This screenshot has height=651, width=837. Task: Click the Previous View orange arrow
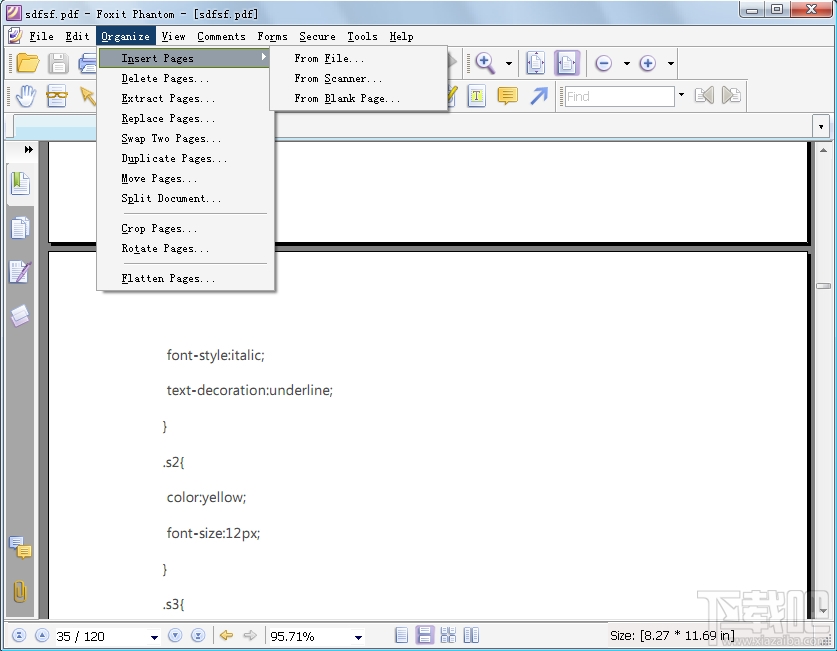click(x=226, y=636)
